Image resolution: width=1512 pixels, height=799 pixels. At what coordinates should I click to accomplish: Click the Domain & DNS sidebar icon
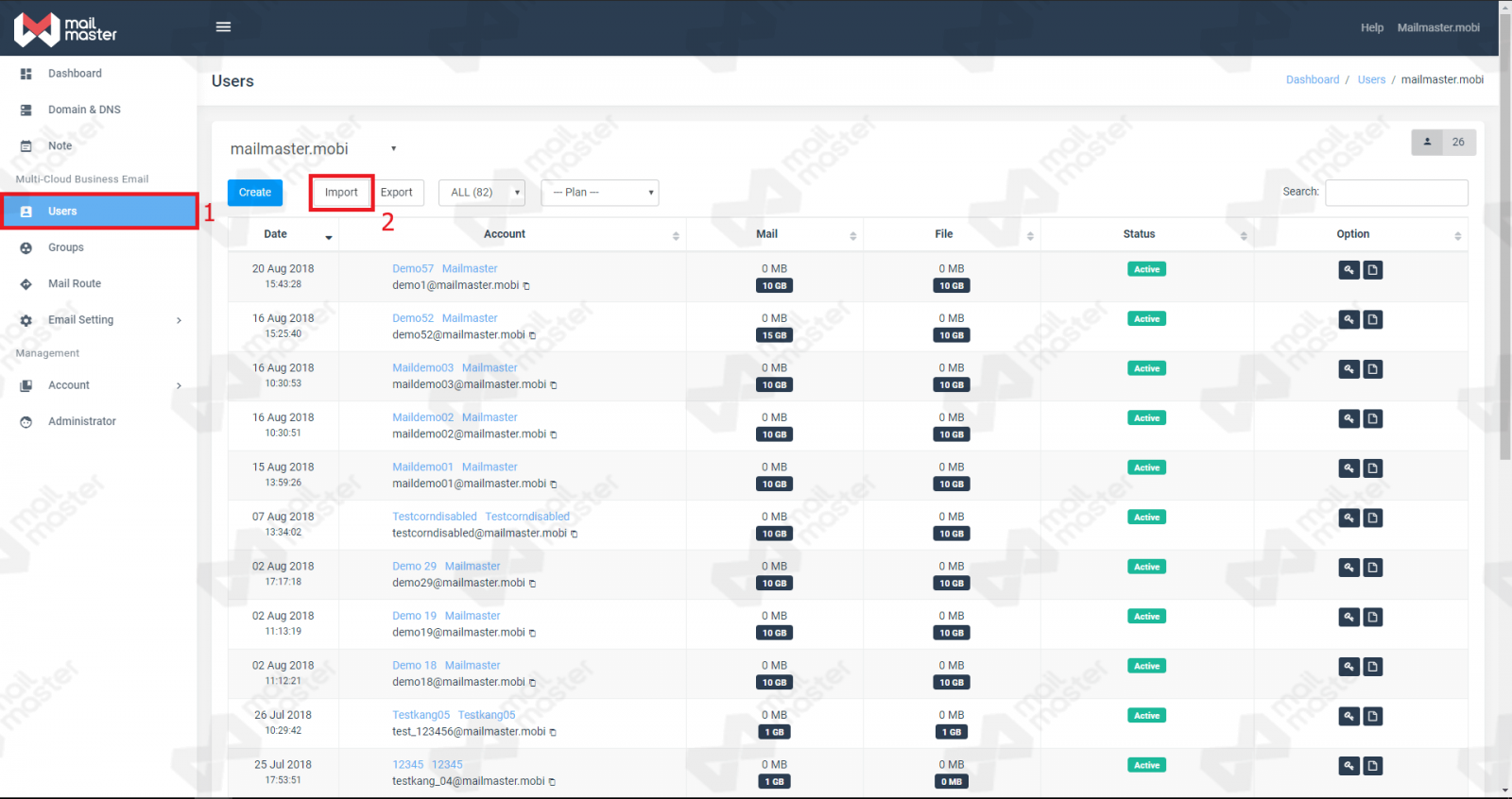coord(26,110)
